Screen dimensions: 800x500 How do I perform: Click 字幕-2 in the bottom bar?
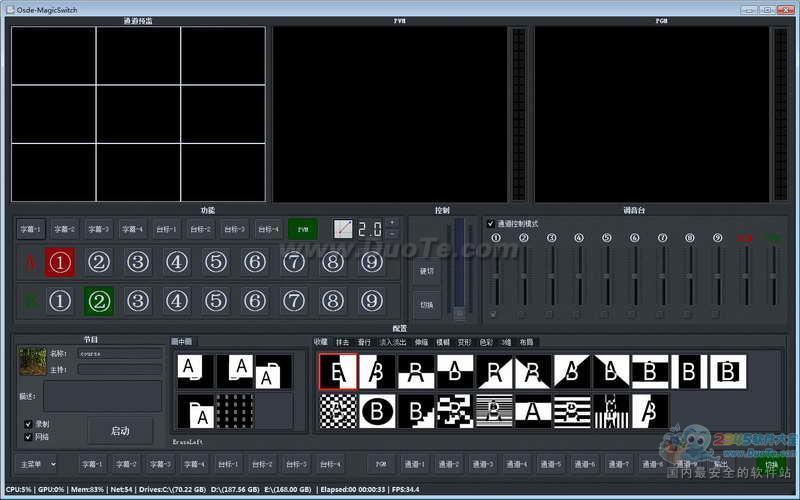tap(126, 464)
